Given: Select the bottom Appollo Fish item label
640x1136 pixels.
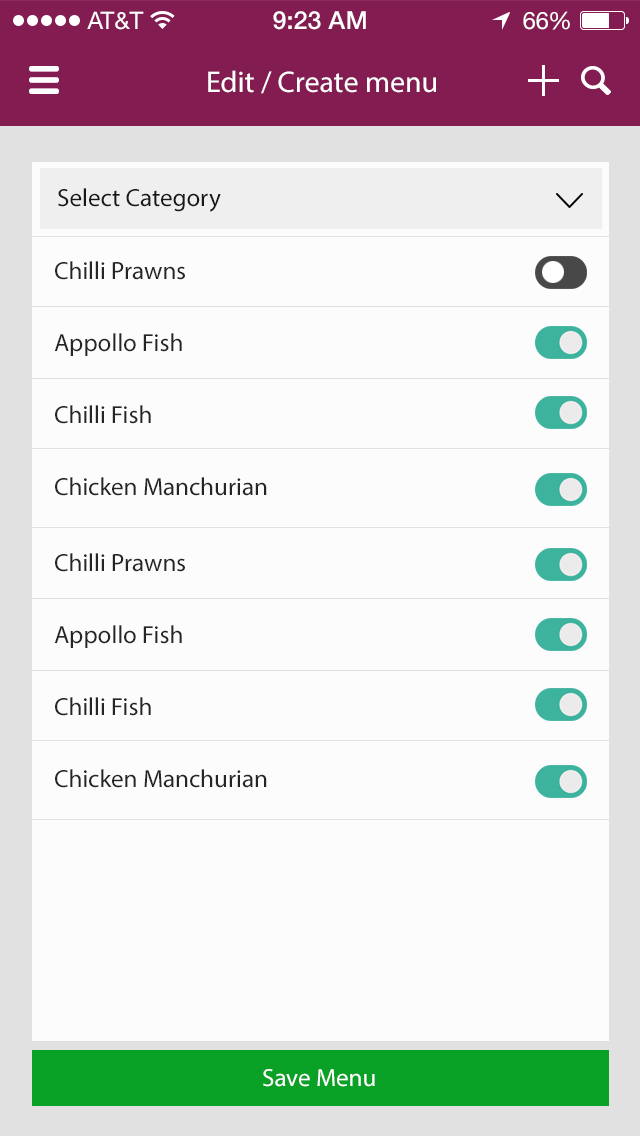Looking at the screenshot, I should [x=119, y=635].
